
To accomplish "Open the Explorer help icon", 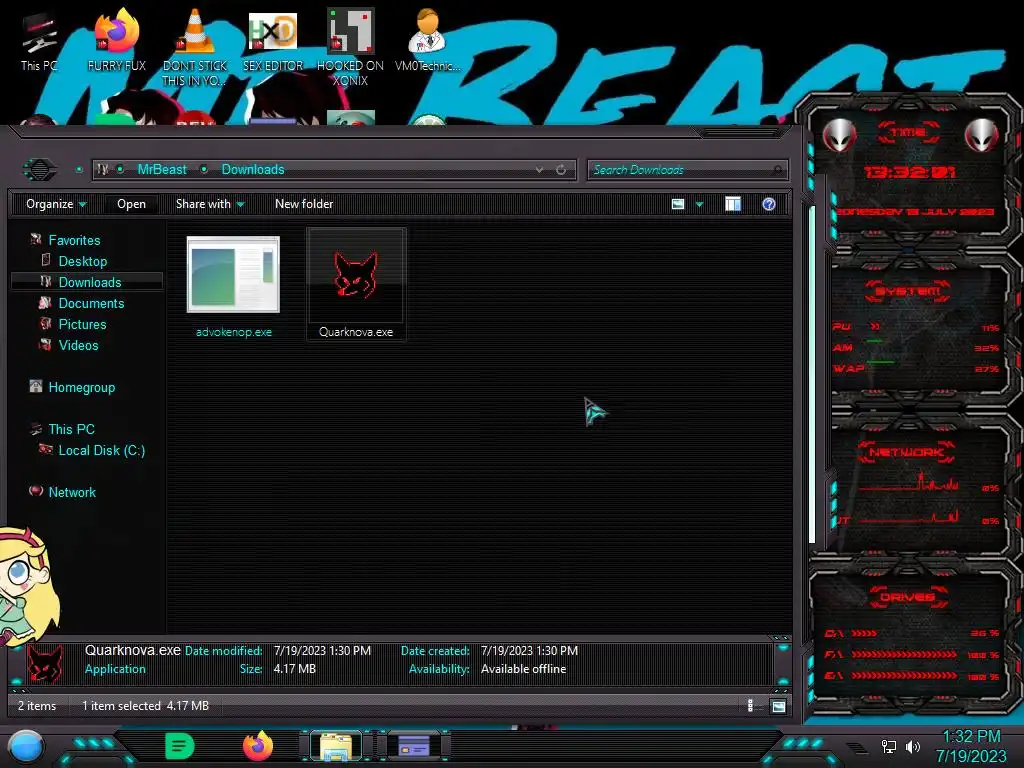I will [x=769, y=204].
